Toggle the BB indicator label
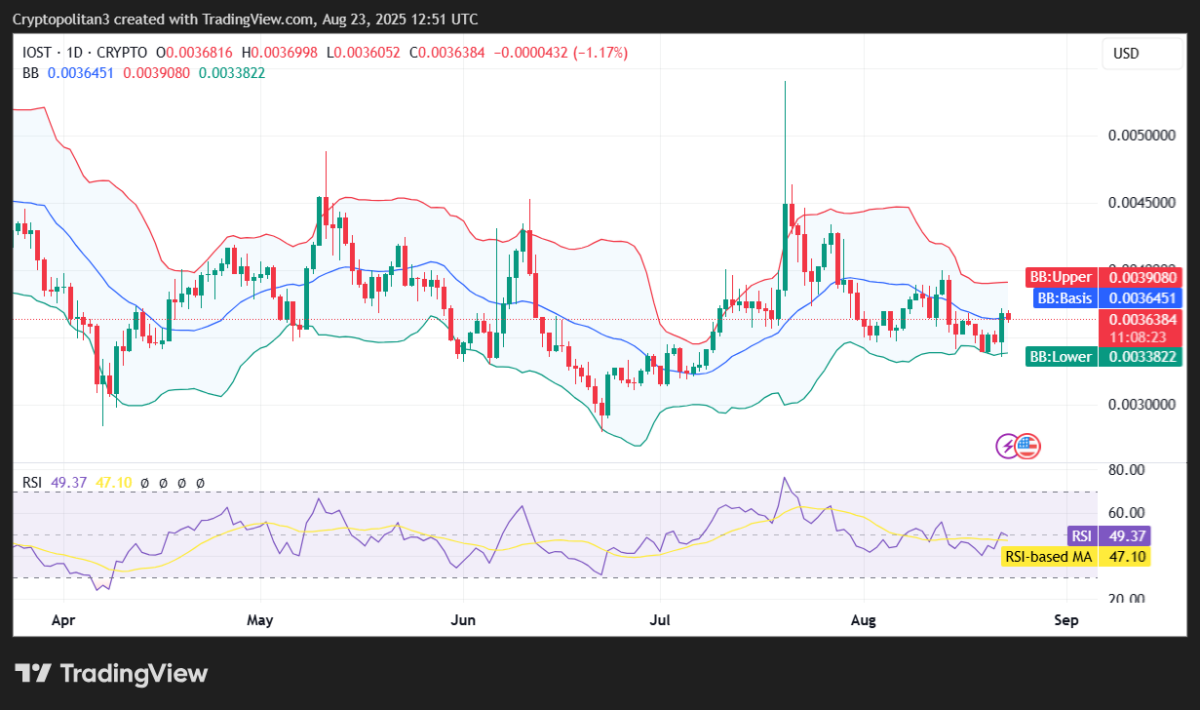The image size is (1200, 710). [x=29, y=73]
